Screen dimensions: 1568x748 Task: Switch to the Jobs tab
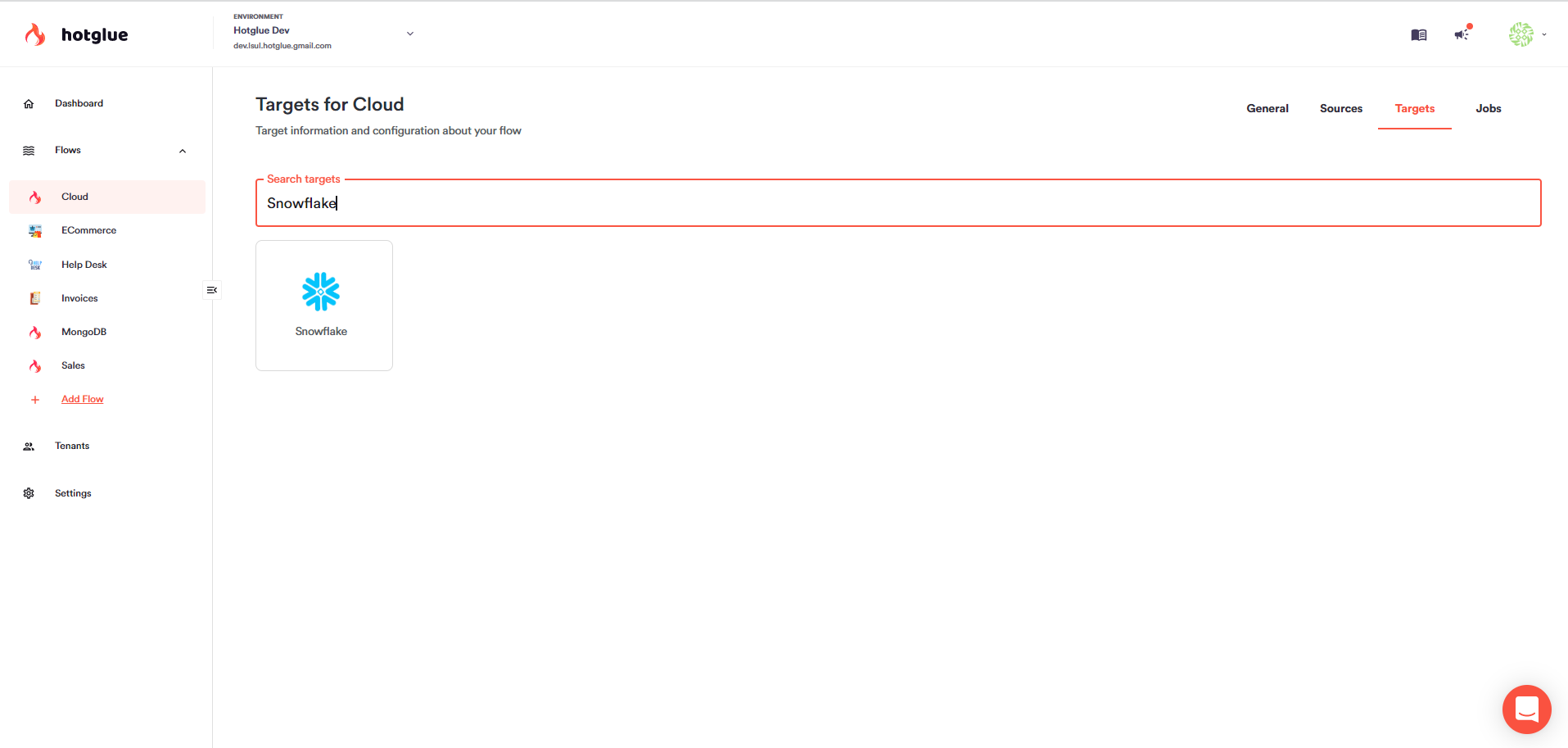tap(1489, 108)
